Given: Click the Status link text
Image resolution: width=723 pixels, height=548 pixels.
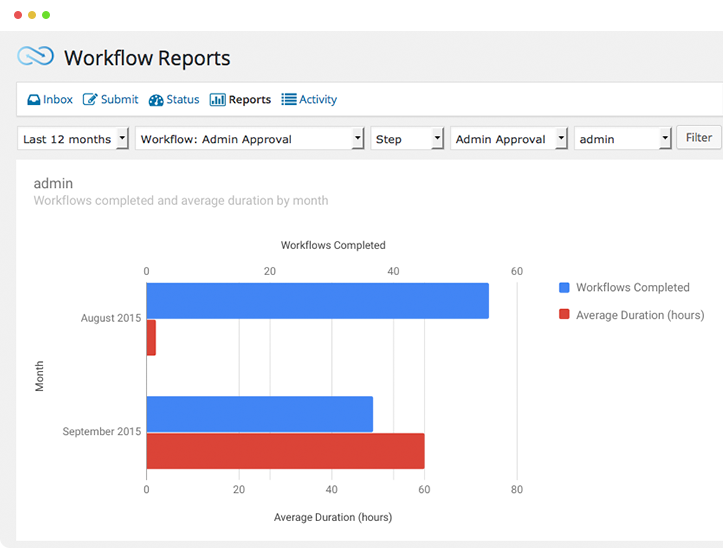Looking at the screenshot, I should (183, 100).
